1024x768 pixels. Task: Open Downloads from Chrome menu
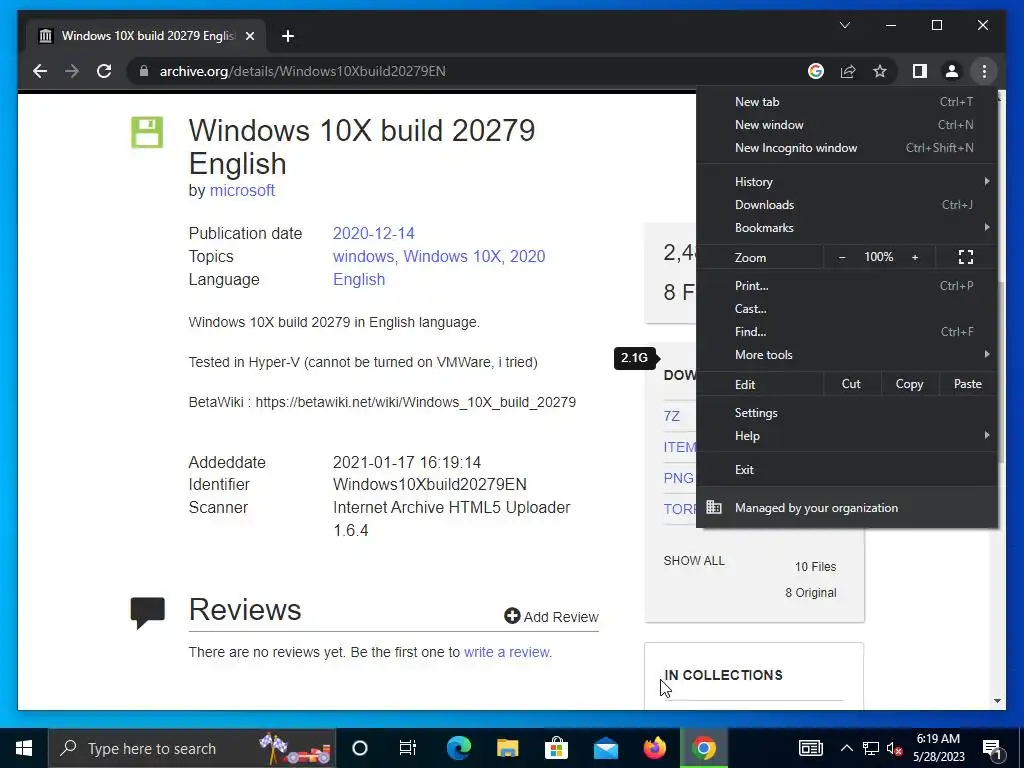tap(847, 204)
